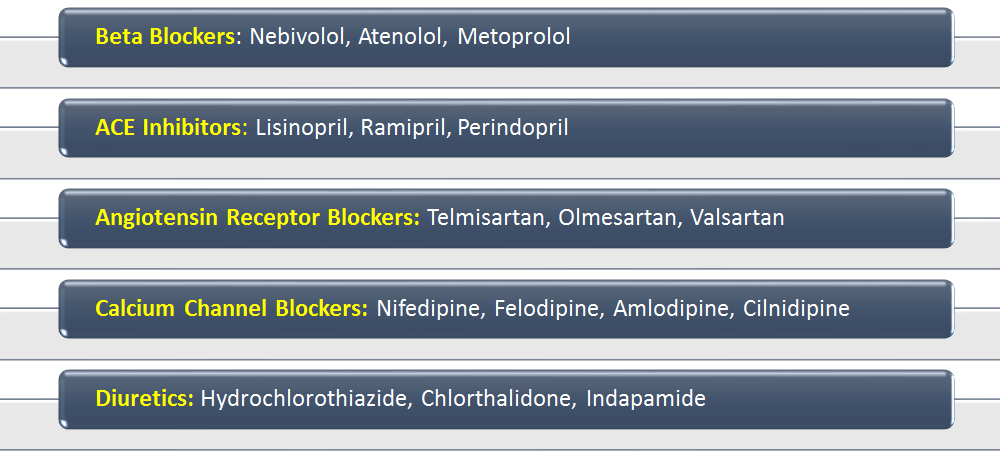
Task: Click the Calcium Channel Blockers heading
Action: pos(232,309)
